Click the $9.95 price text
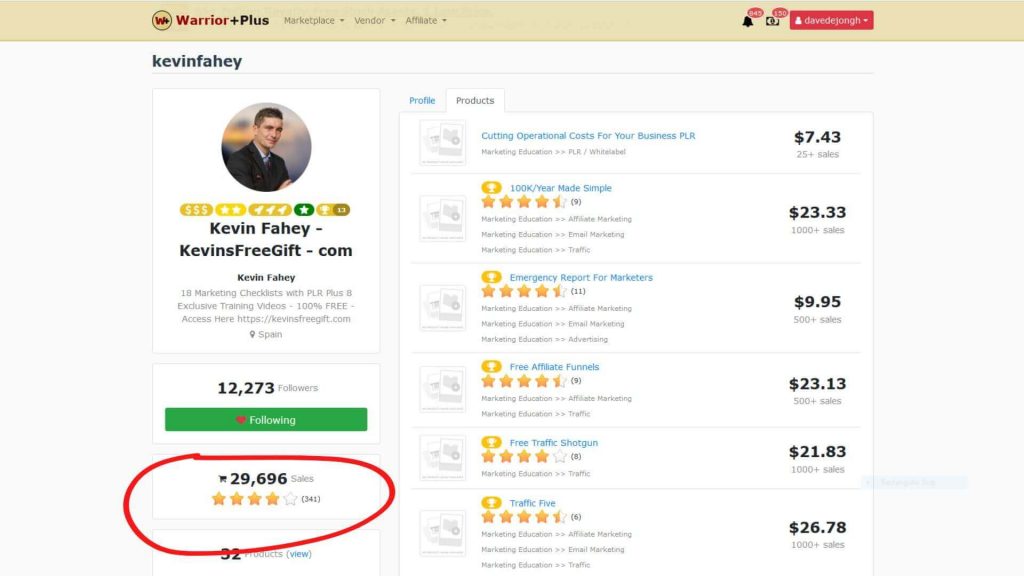The width and height of the screenshot is (1024, 576). (817, 302)
